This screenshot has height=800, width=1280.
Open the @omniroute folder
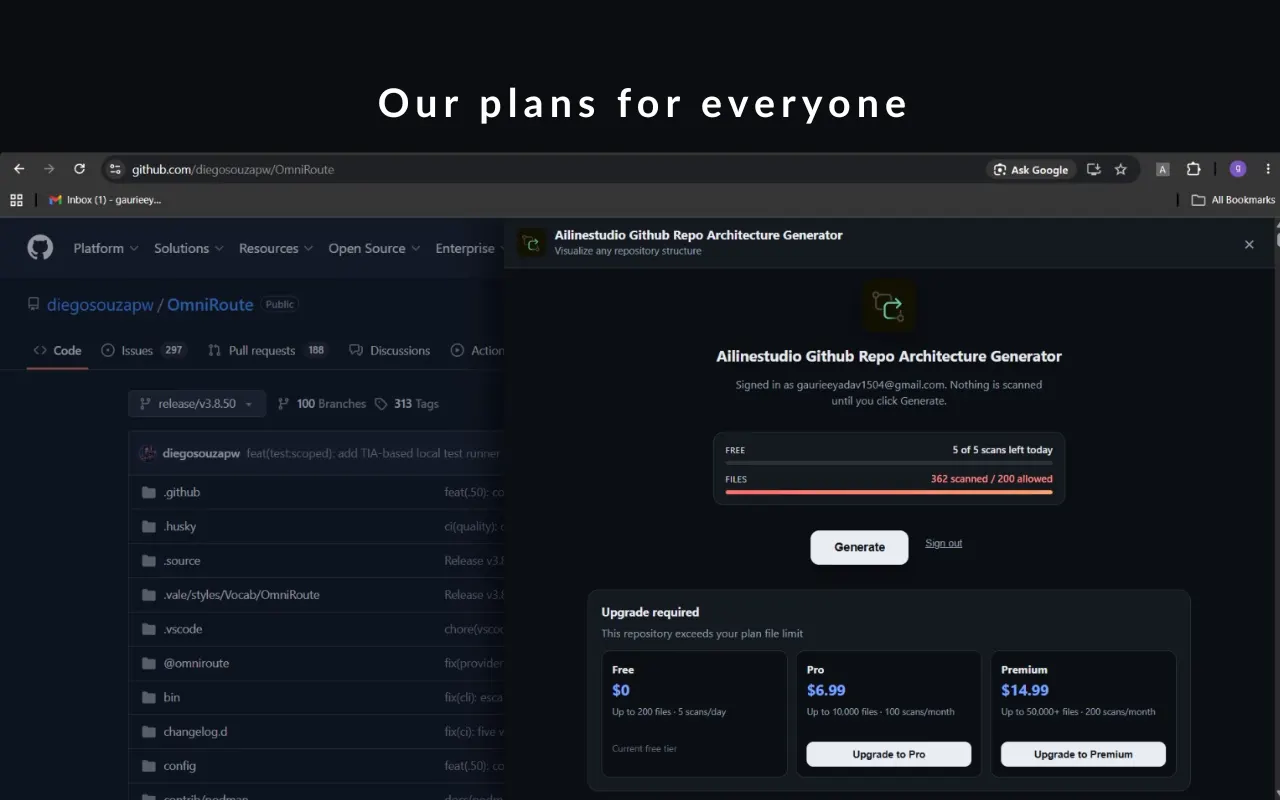point(197,663)
